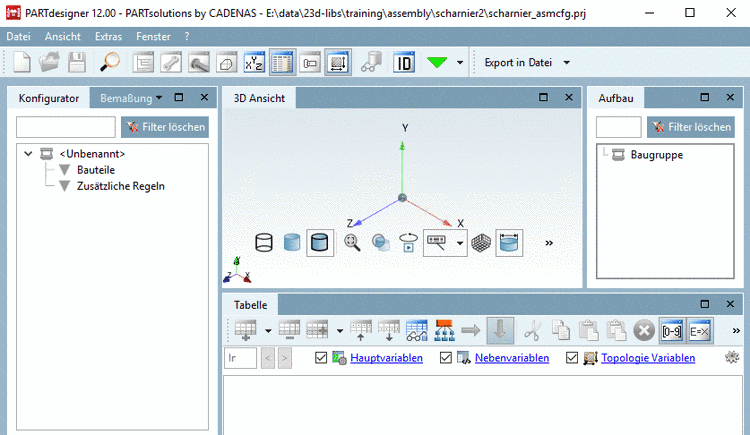Image resolution: width=750 pixels, height=435 pixels.
Task: Select the Zusätzliche Regeln tree item
Action: (121, 186)
